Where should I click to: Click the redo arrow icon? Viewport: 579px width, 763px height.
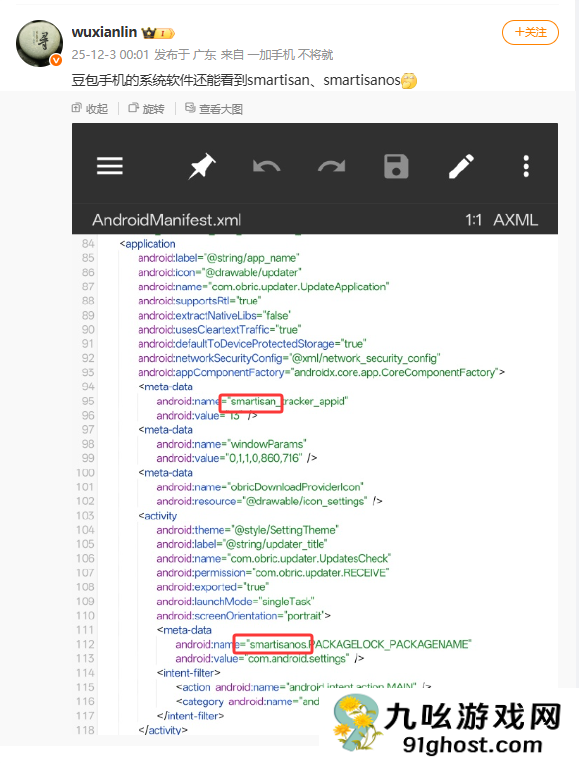point(331,166)
